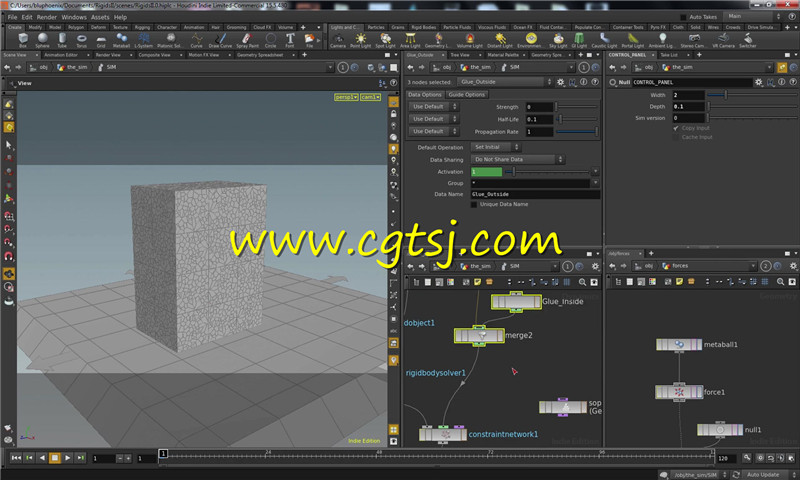Select the Spray Paint shelf tool
This screenshot has height=480, width=800.
tap(247, 40)
